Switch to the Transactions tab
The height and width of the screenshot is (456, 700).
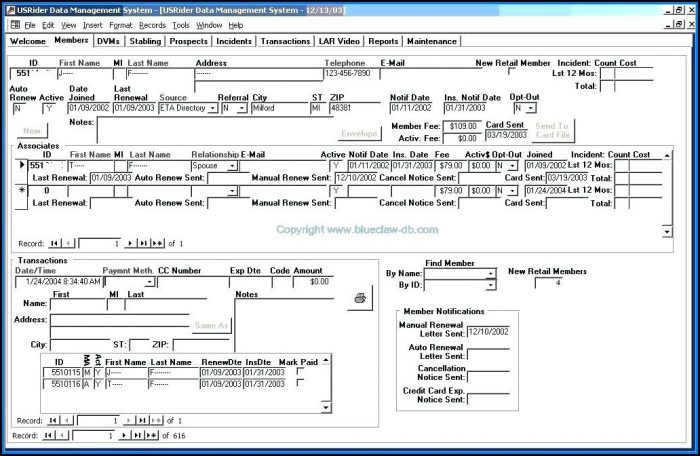(x=285, y=41)
